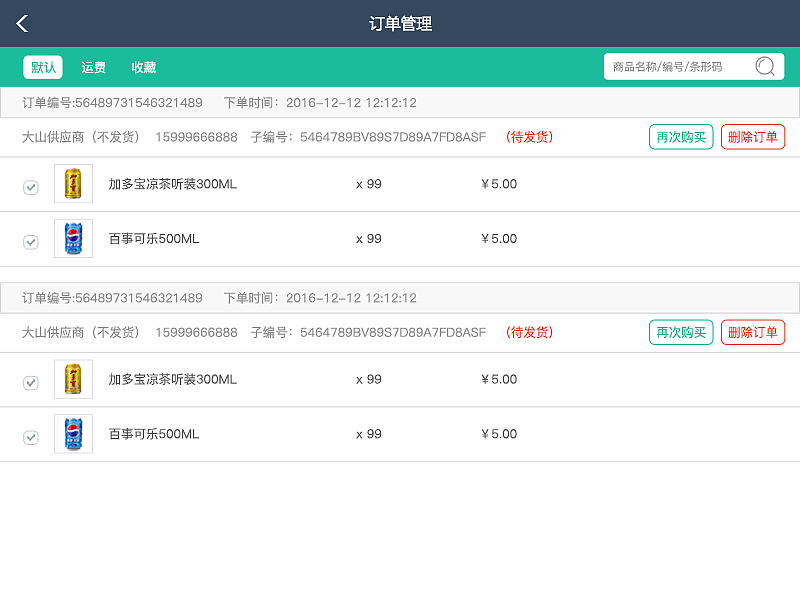Viewport: 800px width, 600px height.
Task: Click 删除订单 in the second order
Action: (753, 332)
